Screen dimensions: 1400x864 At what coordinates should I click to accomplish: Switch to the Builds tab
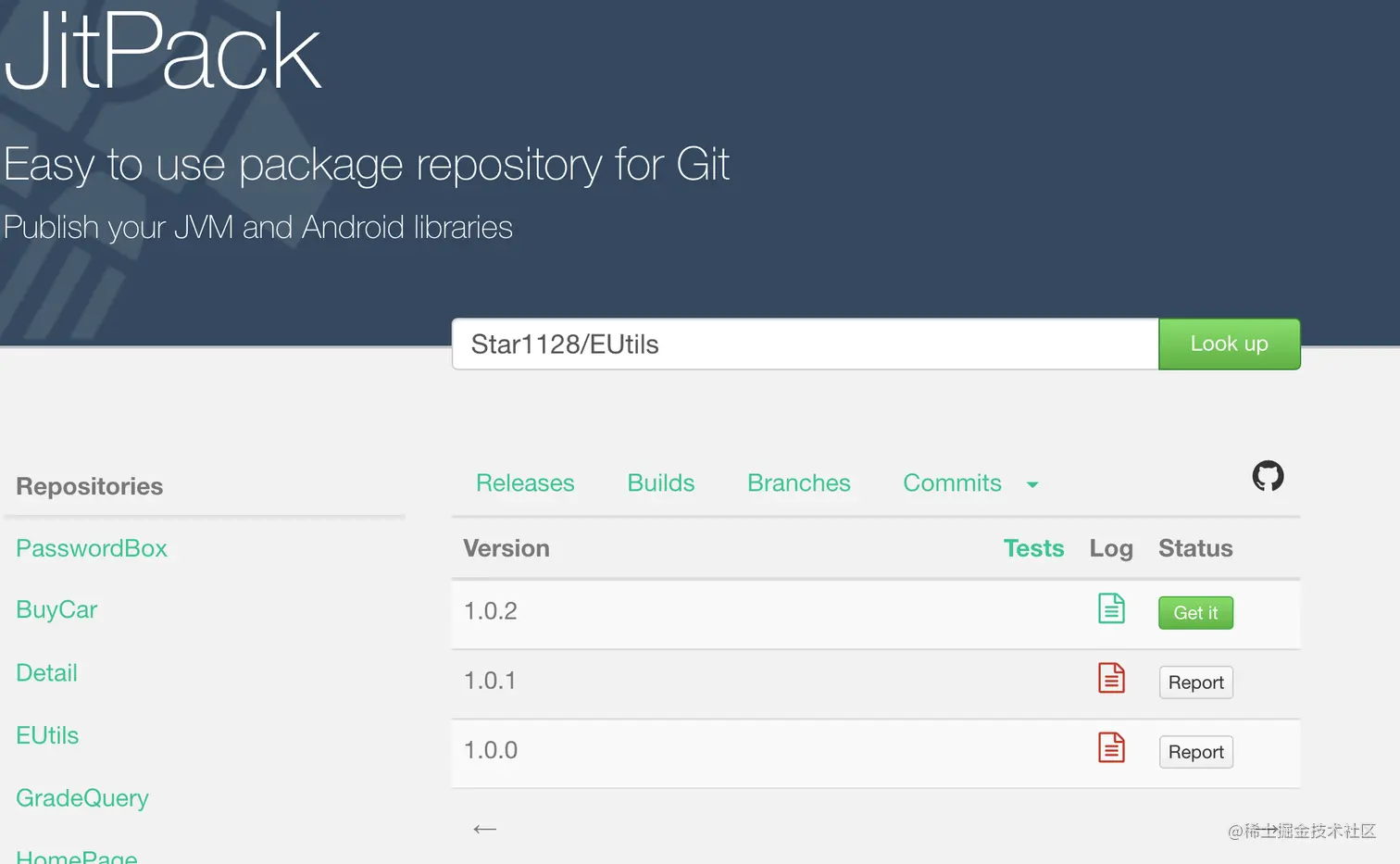pos(661,482)
